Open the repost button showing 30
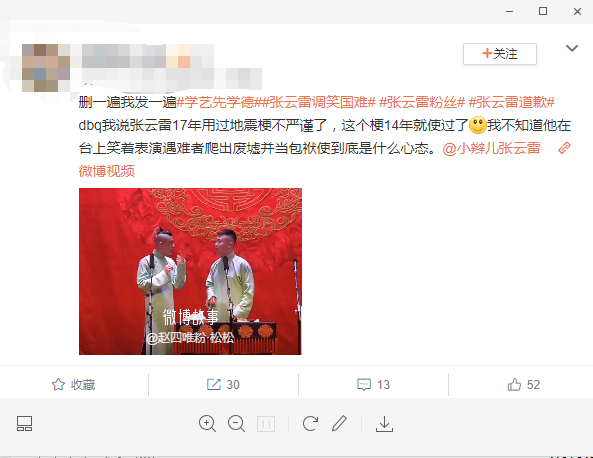Screen dimensions: 593x458 pyautogui.click(x=223, y=385)
